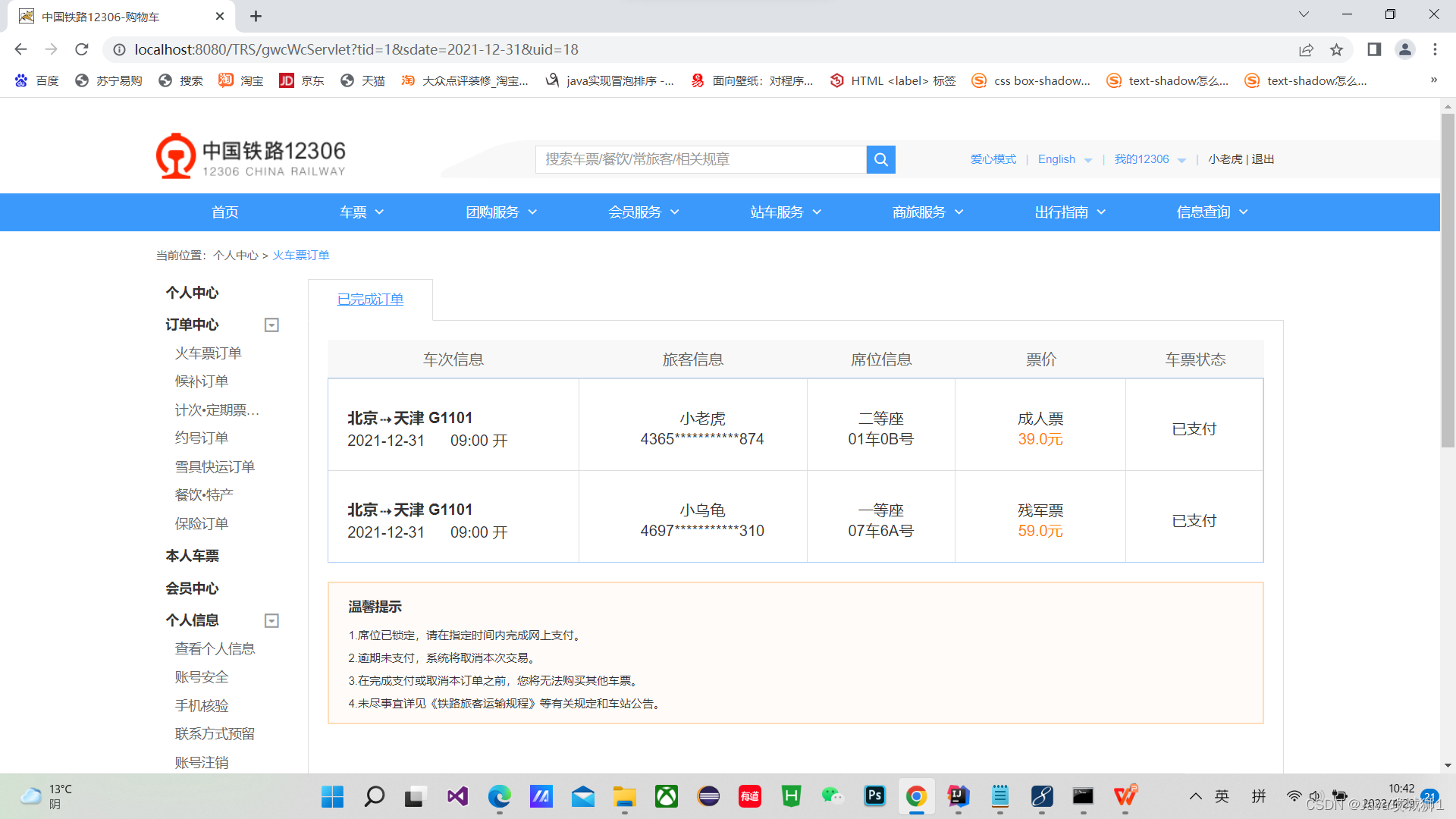Open the 京东 bookmark
The height and width of the screenshot is (819, 1456).
tap(301, 80)
